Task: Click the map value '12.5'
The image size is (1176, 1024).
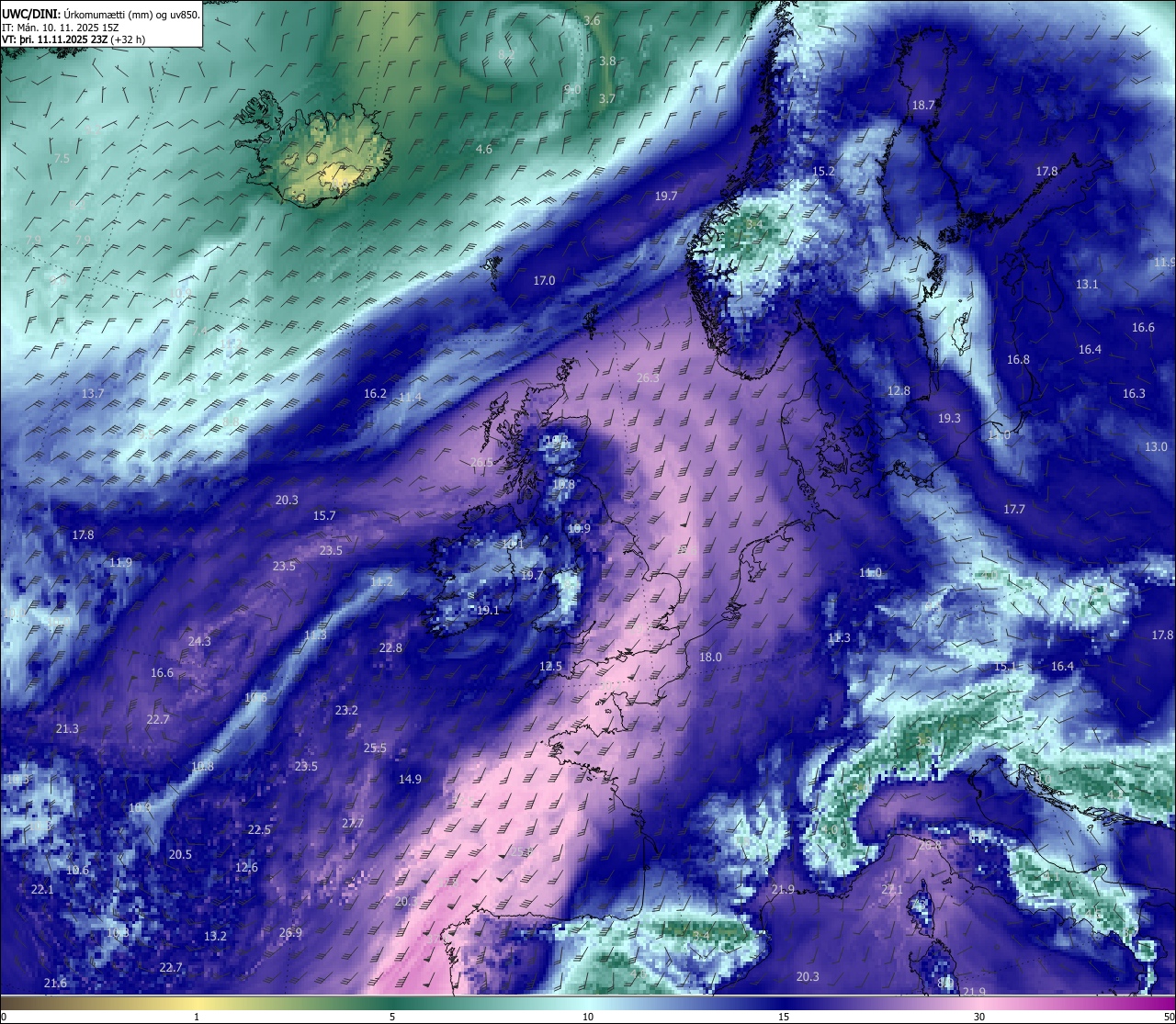Action: pyautogui.click(x=550, y=666)
